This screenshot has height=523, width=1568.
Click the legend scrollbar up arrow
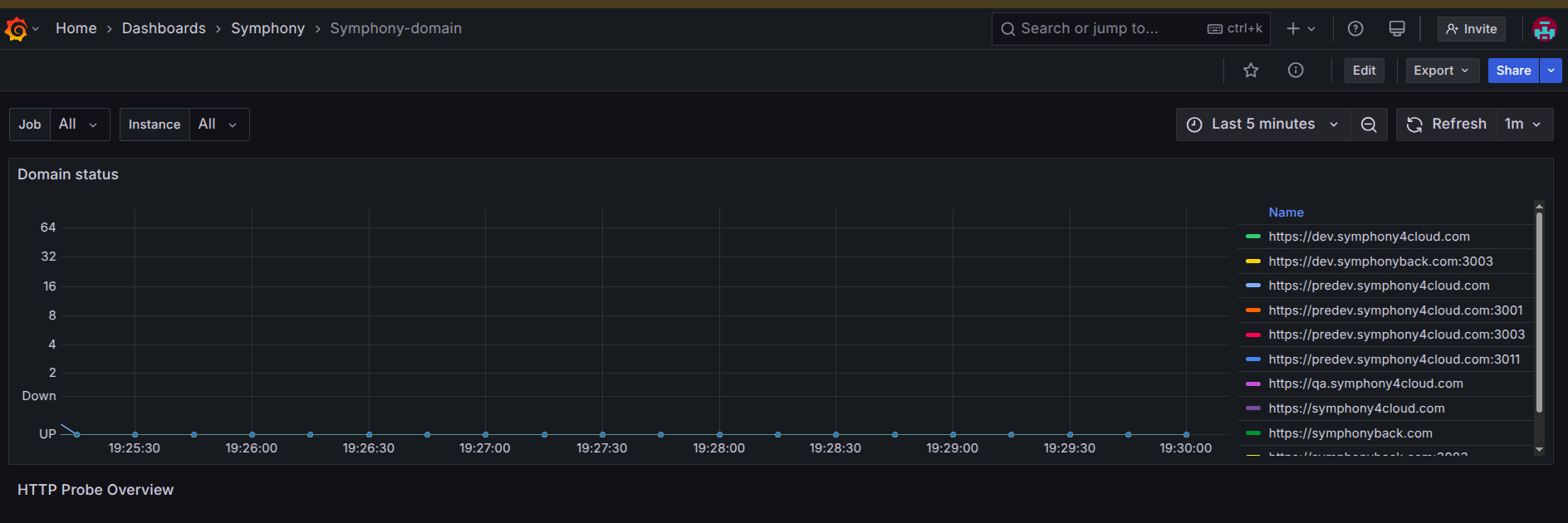point(1539,206)
